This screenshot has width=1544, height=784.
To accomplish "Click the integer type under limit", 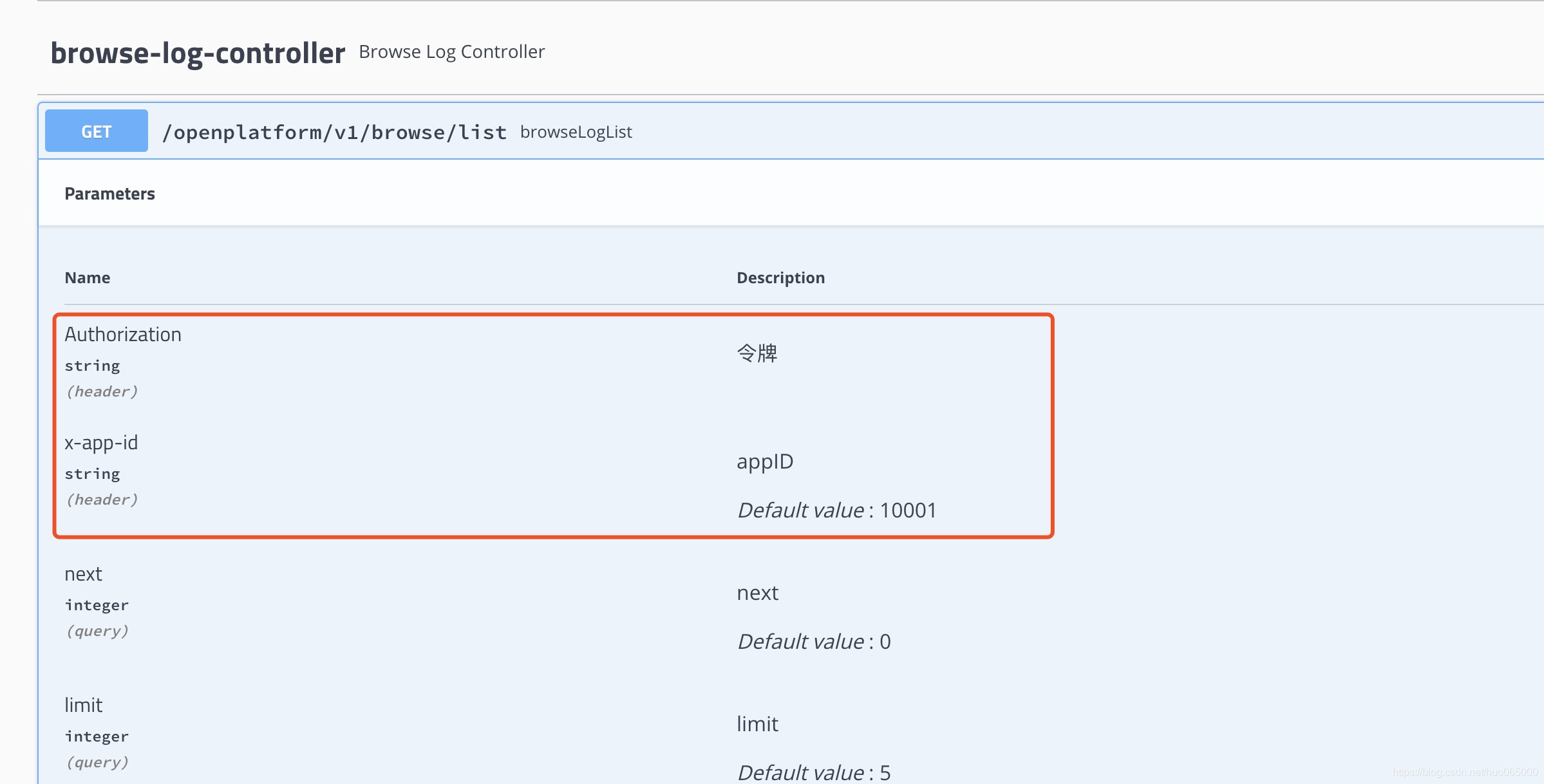I will (97, 736).
